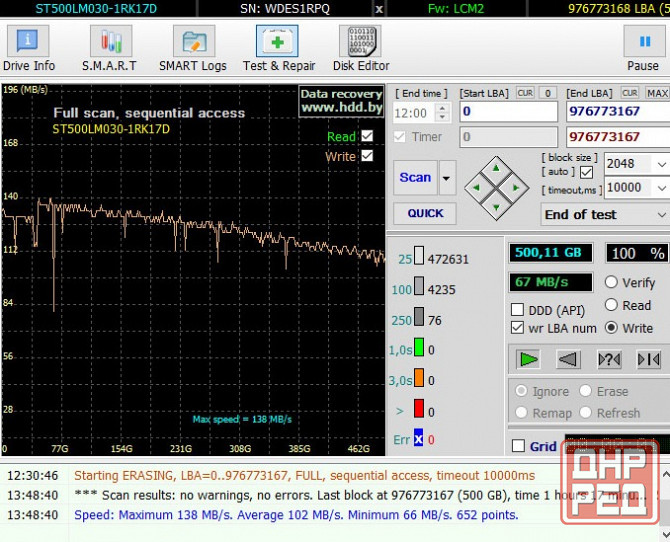Click the Fw: LCM2 firmware label
The width and height of the screenshot is (670, 542).
pyautogui.click(x=456, y=9)
